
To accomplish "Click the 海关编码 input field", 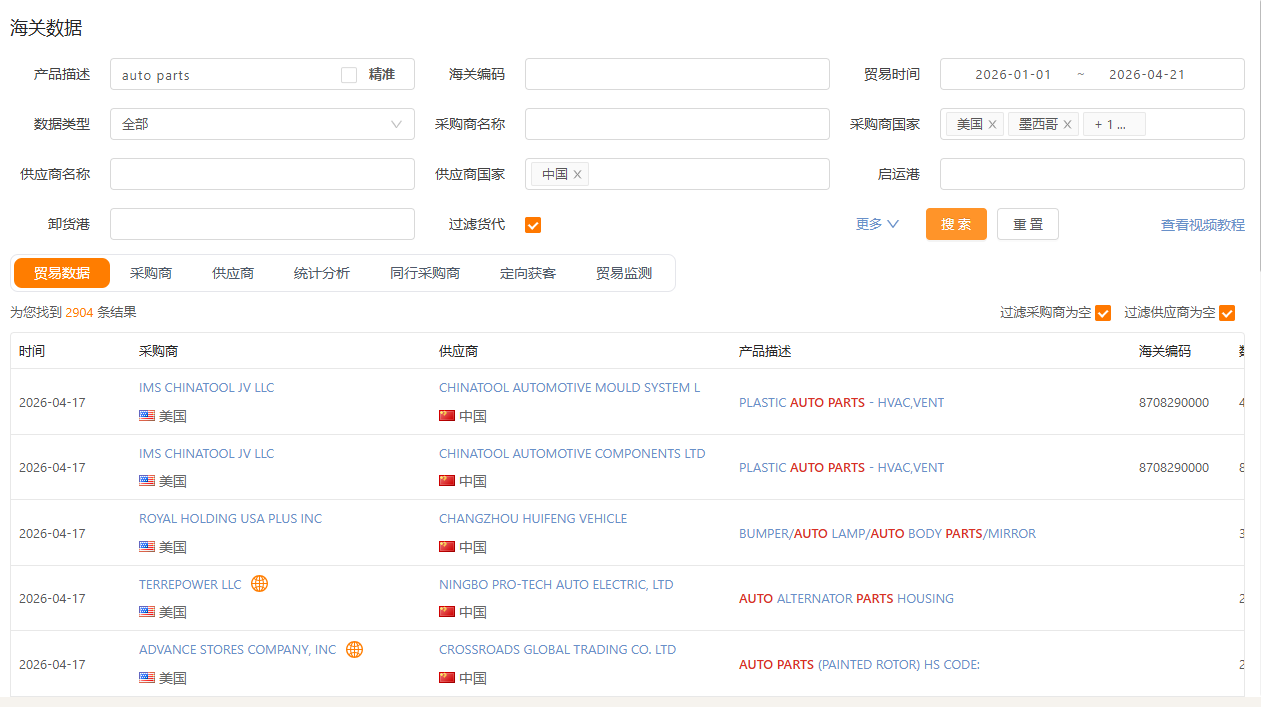I will click(677, 74).
